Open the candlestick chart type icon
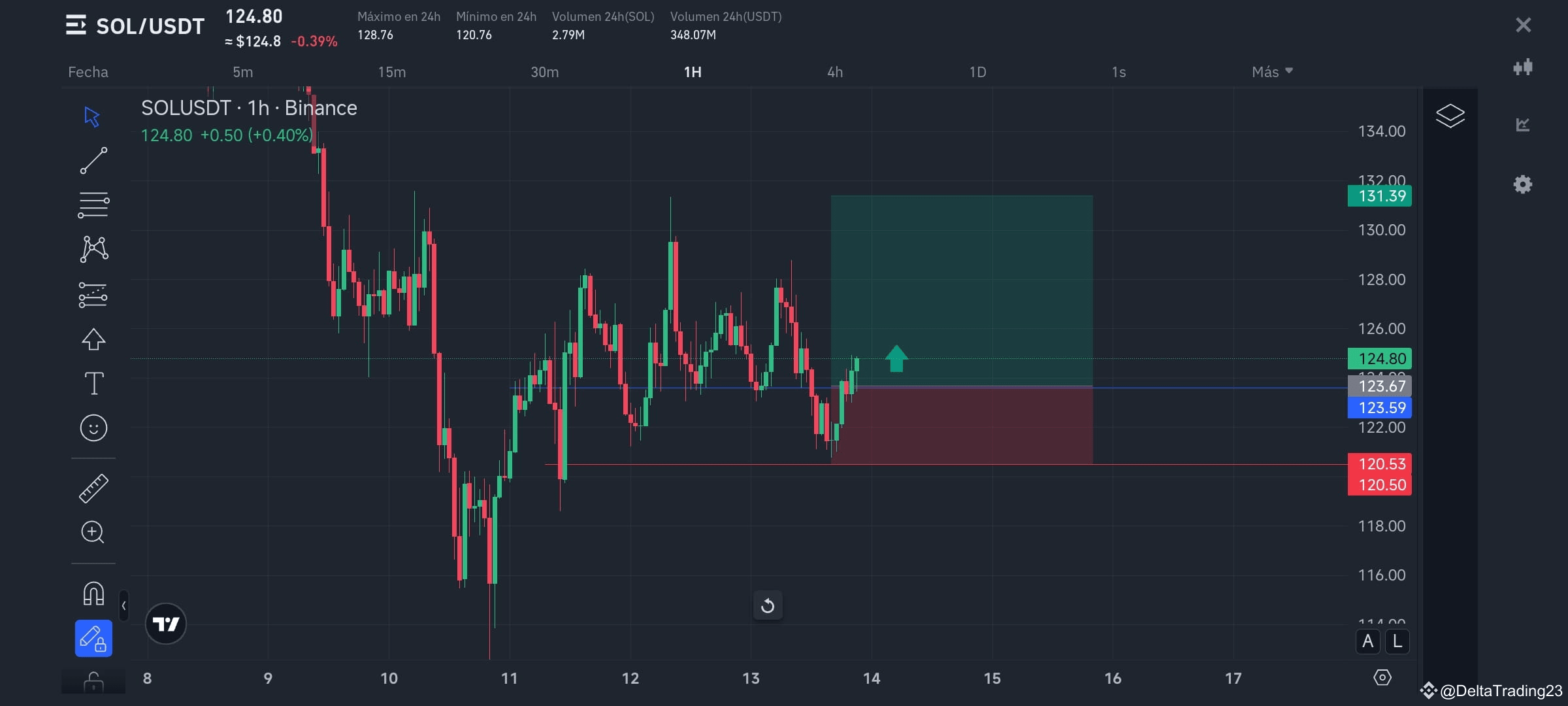 tap(1523, 67)
